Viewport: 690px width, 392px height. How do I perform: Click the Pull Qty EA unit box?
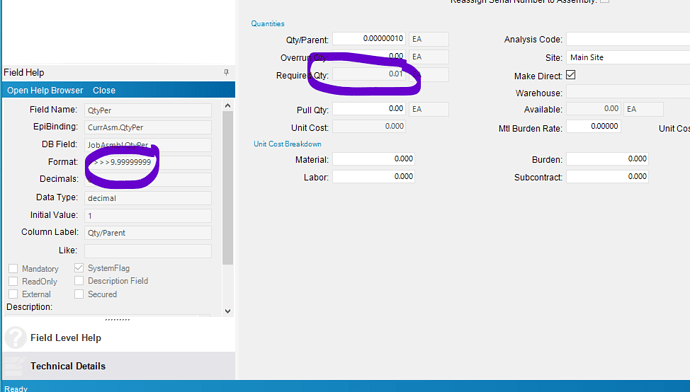[x=429, y=109]
